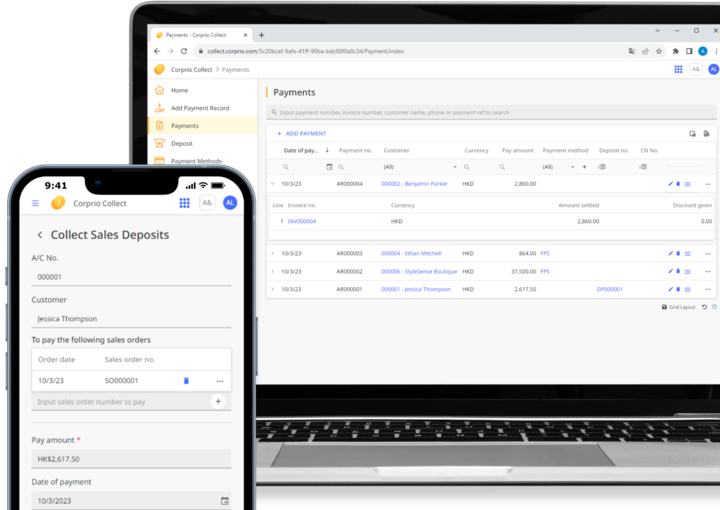Screen dimensions: 720x510
Task: Open customer 000002 - Benjamin Parker
Action: (414, 184)
